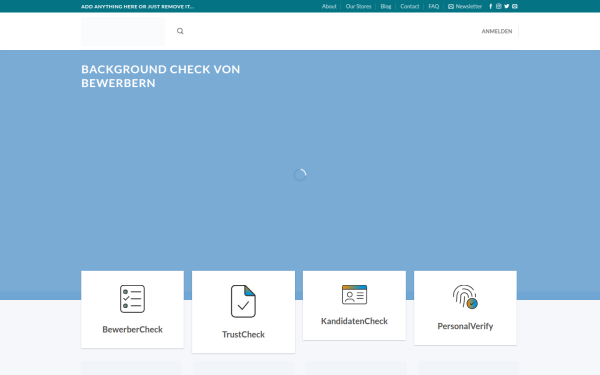Open the TrustCheck card title
This screenshot has height=375, width=600.
(x=243, y=334)
